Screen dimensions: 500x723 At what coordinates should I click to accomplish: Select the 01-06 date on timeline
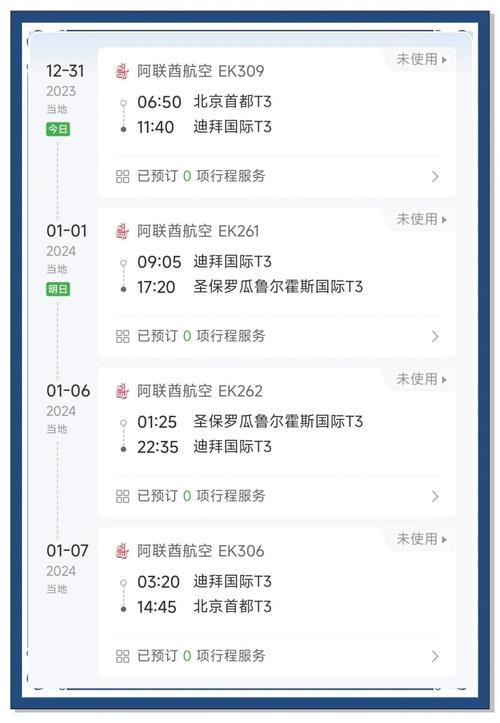click(68, 391)
